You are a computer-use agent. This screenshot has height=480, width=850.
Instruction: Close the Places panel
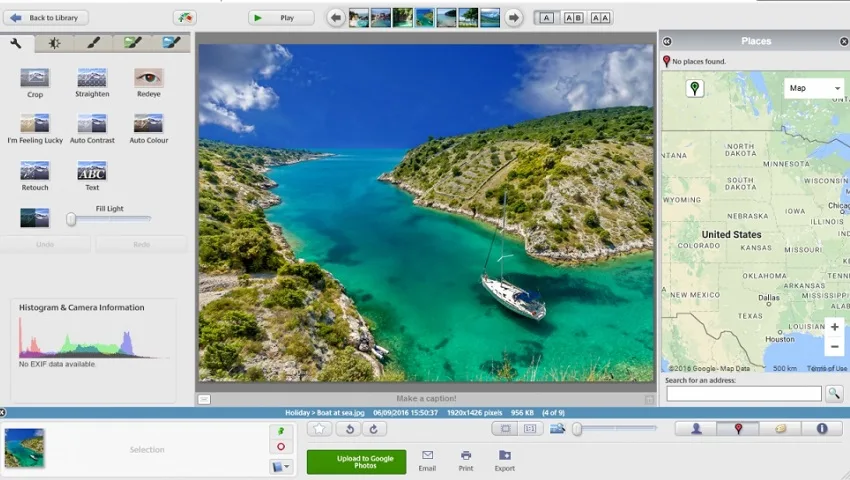pyautogui.click(x=844, y=41)
